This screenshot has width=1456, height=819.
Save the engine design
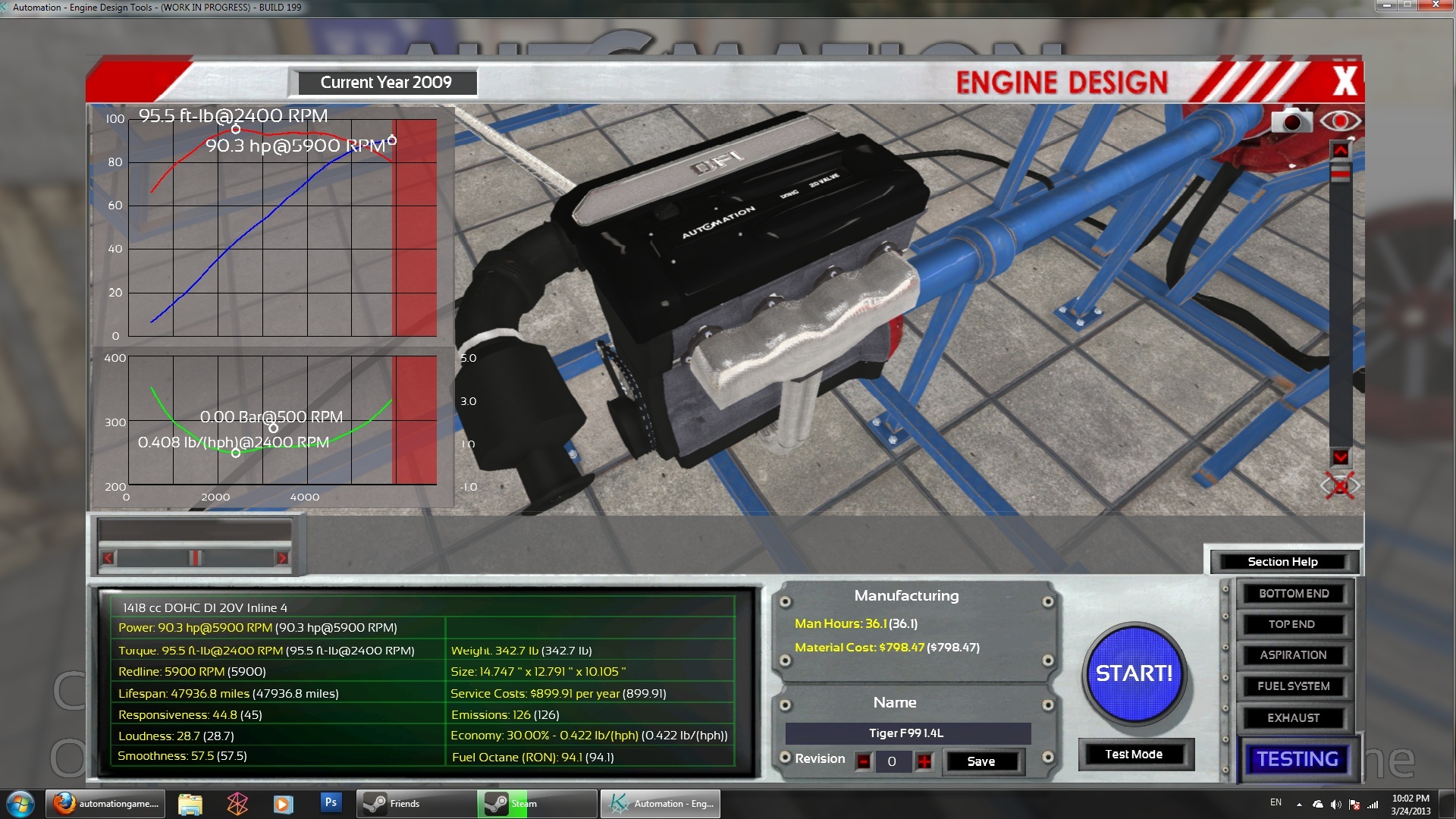point(981,761)
